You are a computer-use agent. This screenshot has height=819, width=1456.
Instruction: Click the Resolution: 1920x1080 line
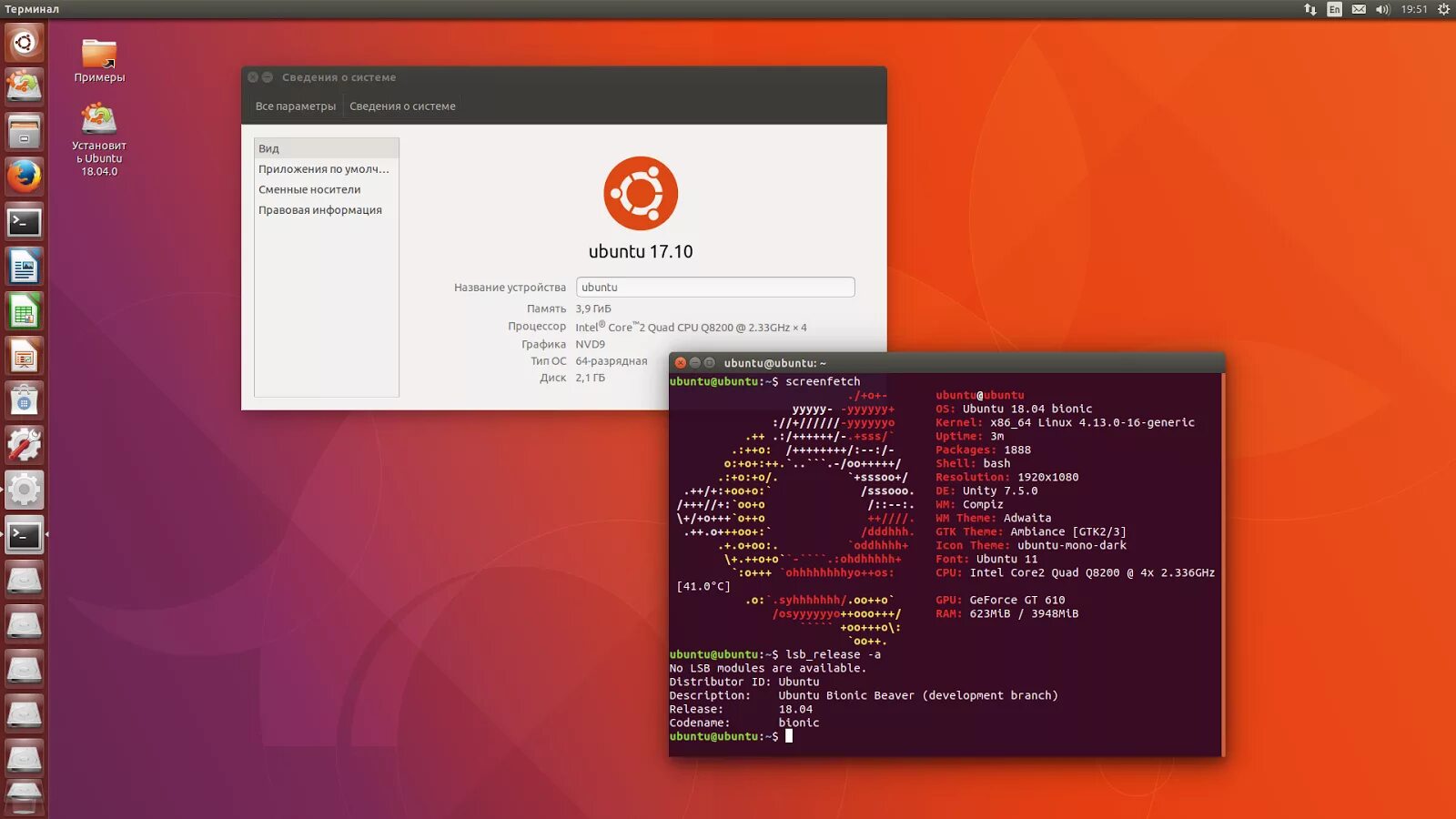pyautogui.click(x=1006, y=477)
